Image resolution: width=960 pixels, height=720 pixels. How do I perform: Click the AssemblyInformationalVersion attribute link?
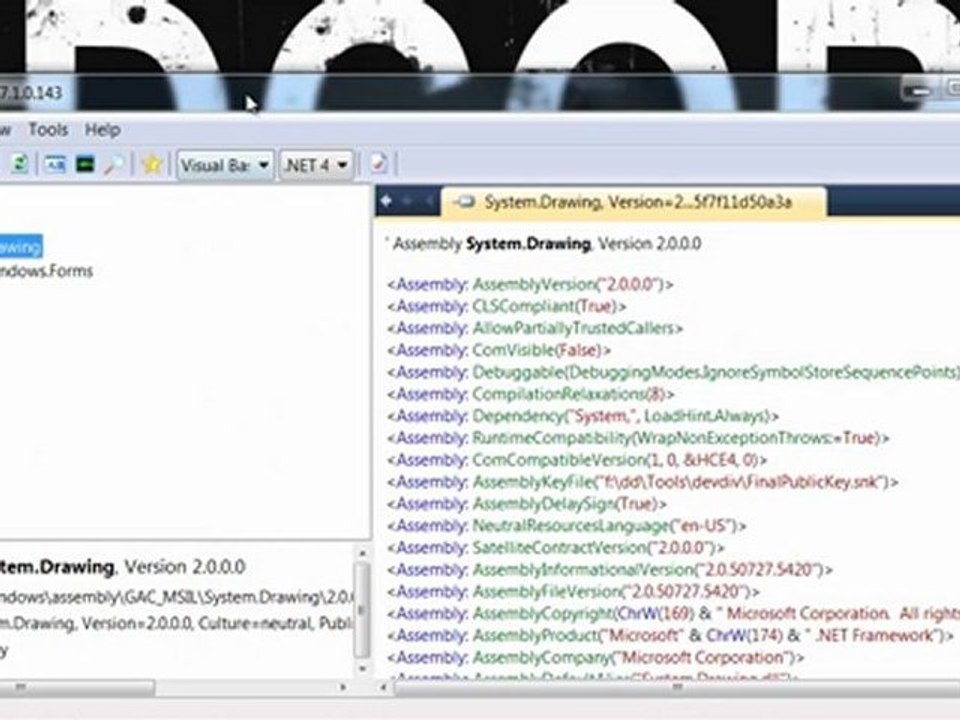(583, 570)
